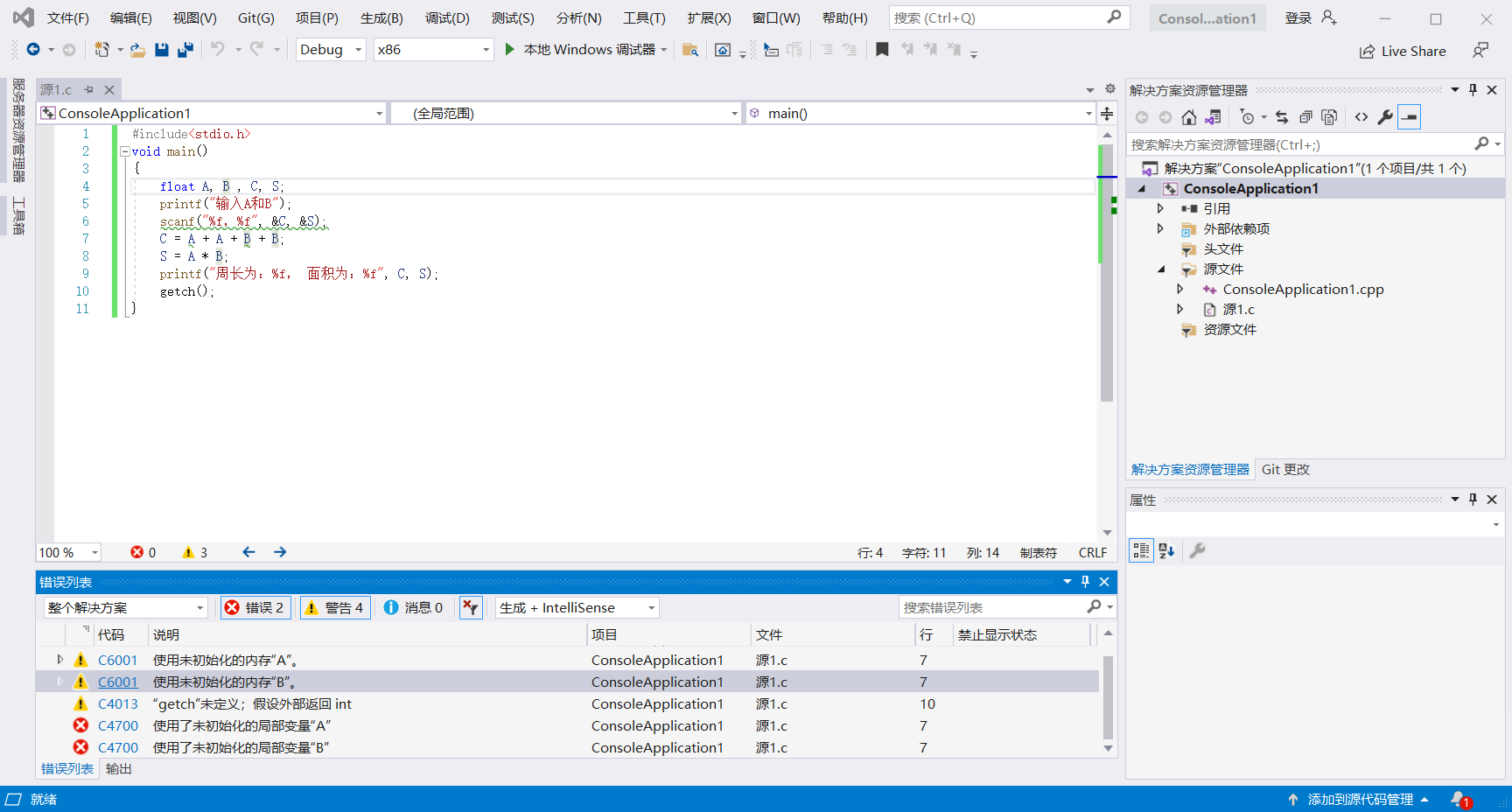Click the split editor window icon

coord(1107,114)
